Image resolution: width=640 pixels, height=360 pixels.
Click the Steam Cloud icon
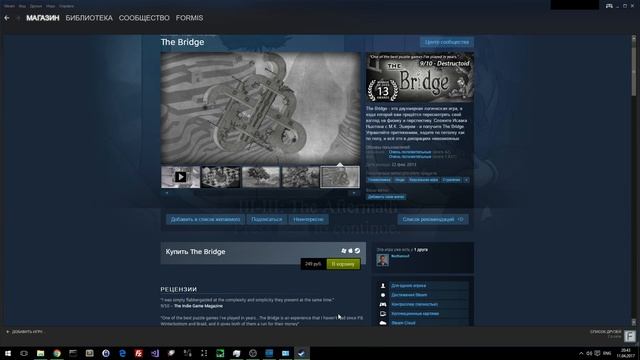383,323
